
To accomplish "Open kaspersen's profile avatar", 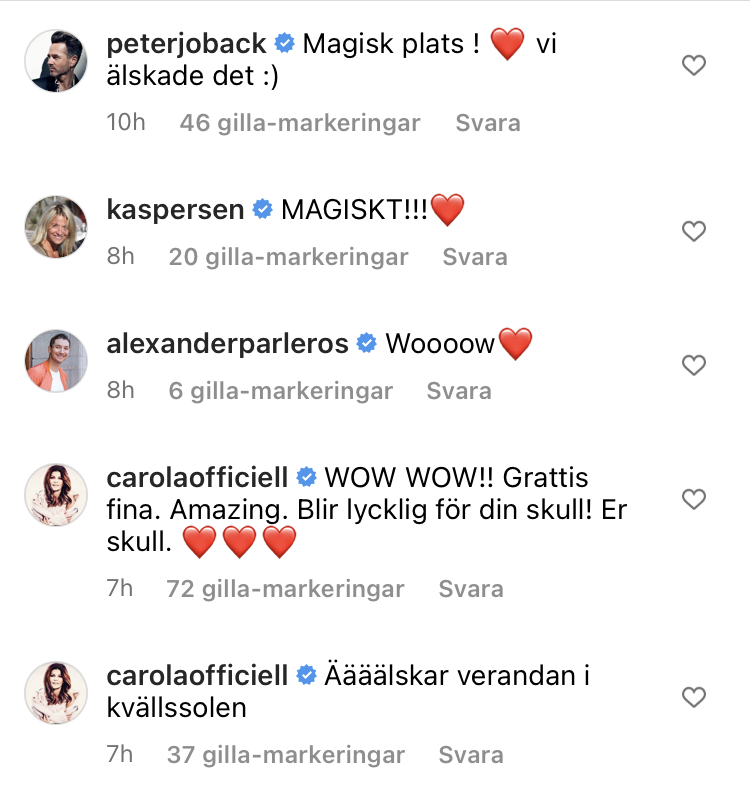I will [56, 226].
